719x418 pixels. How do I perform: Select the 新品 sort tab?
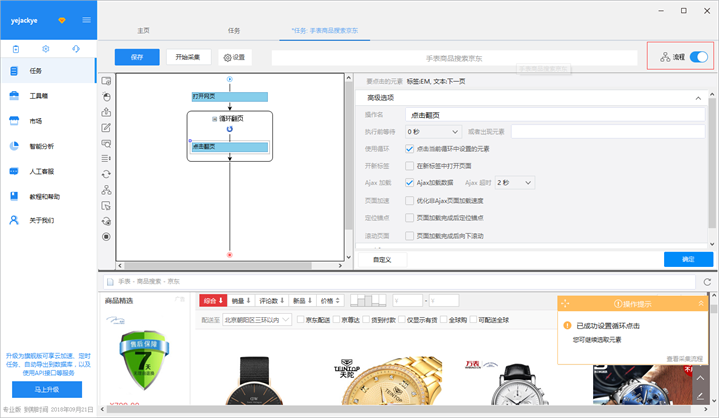[303, 301]
